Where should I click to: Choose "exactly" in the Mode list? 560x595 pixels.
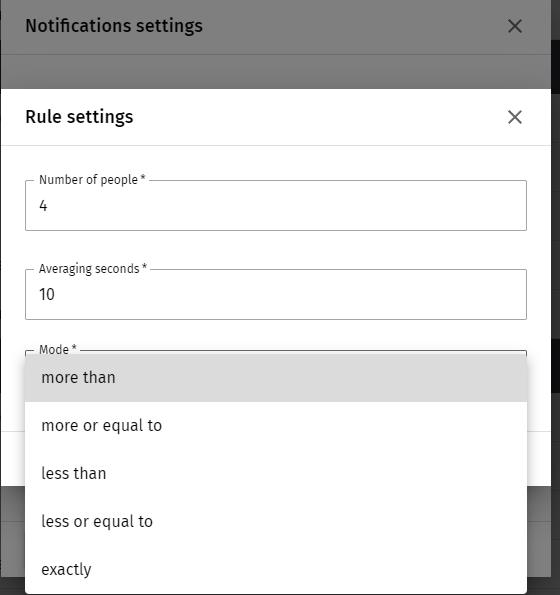click(x=276, y=570)
